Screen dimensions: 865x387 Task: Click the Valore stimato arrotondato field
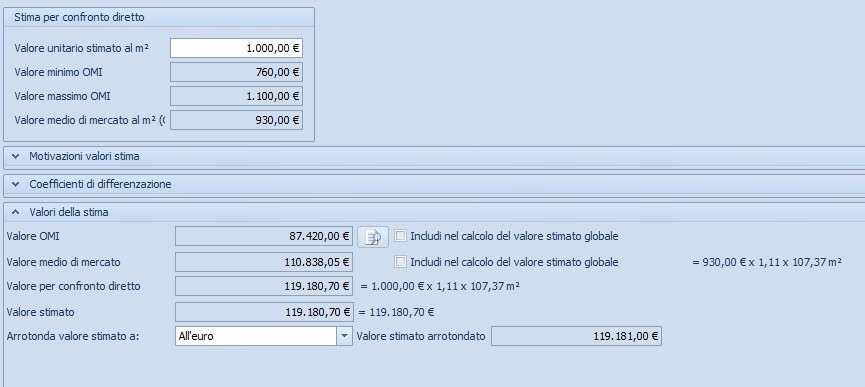tap(576, 336)
